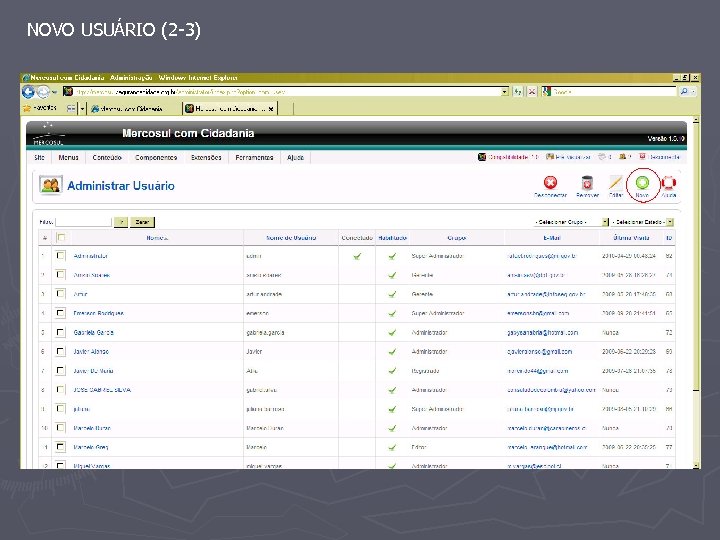Viewport: 720px width, 540px height.
Task: Click the logged-in users count icon
Action: click(623, 157)
